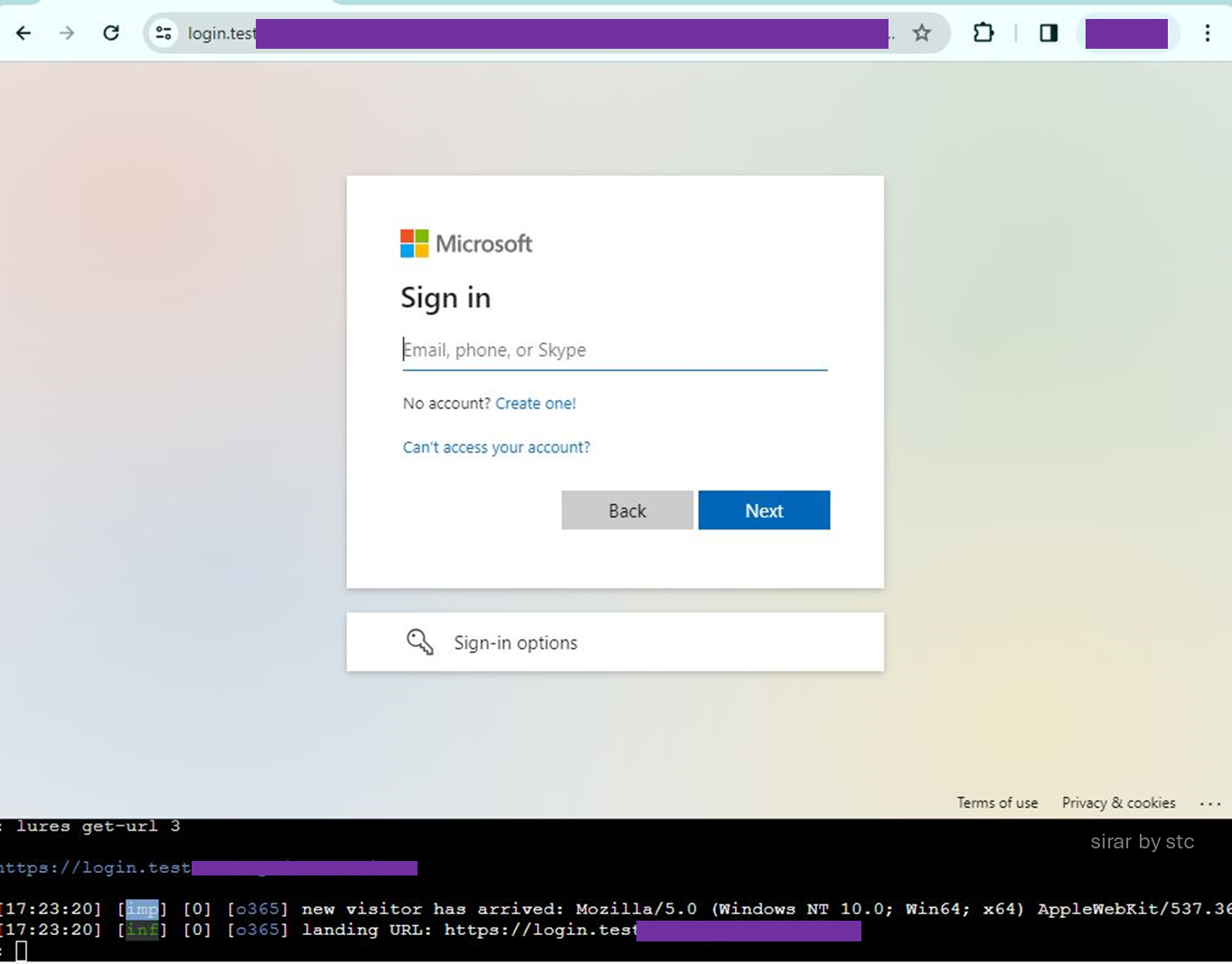Click the Next button

[764, 510]
